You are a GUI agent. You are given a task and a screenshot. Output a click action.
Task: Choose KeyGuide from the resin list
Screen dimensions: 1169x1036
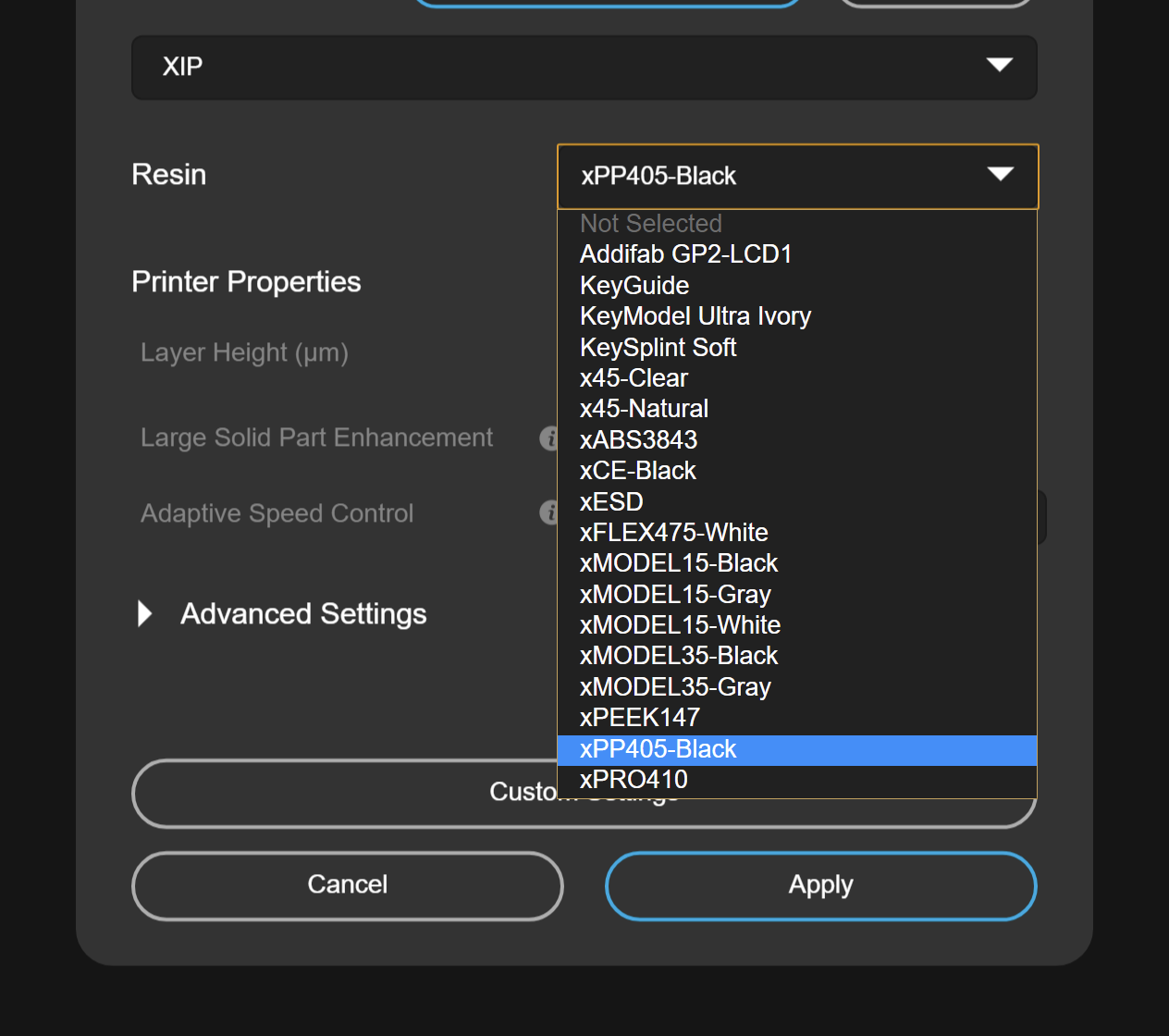tap(797, 285)
